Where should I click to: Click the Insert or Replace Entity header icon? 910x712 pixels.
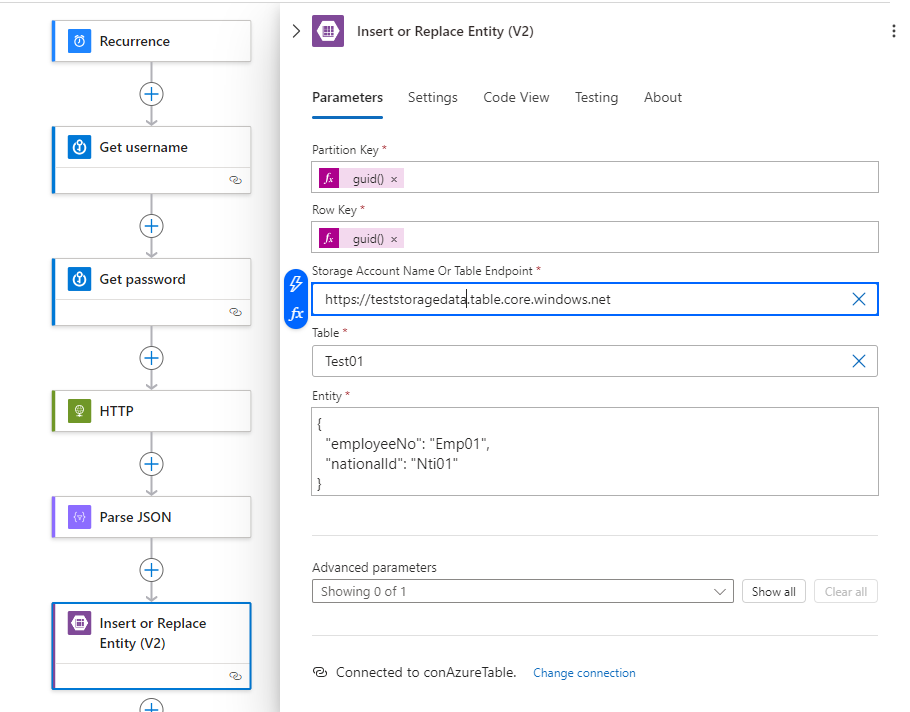click(327, 31)
